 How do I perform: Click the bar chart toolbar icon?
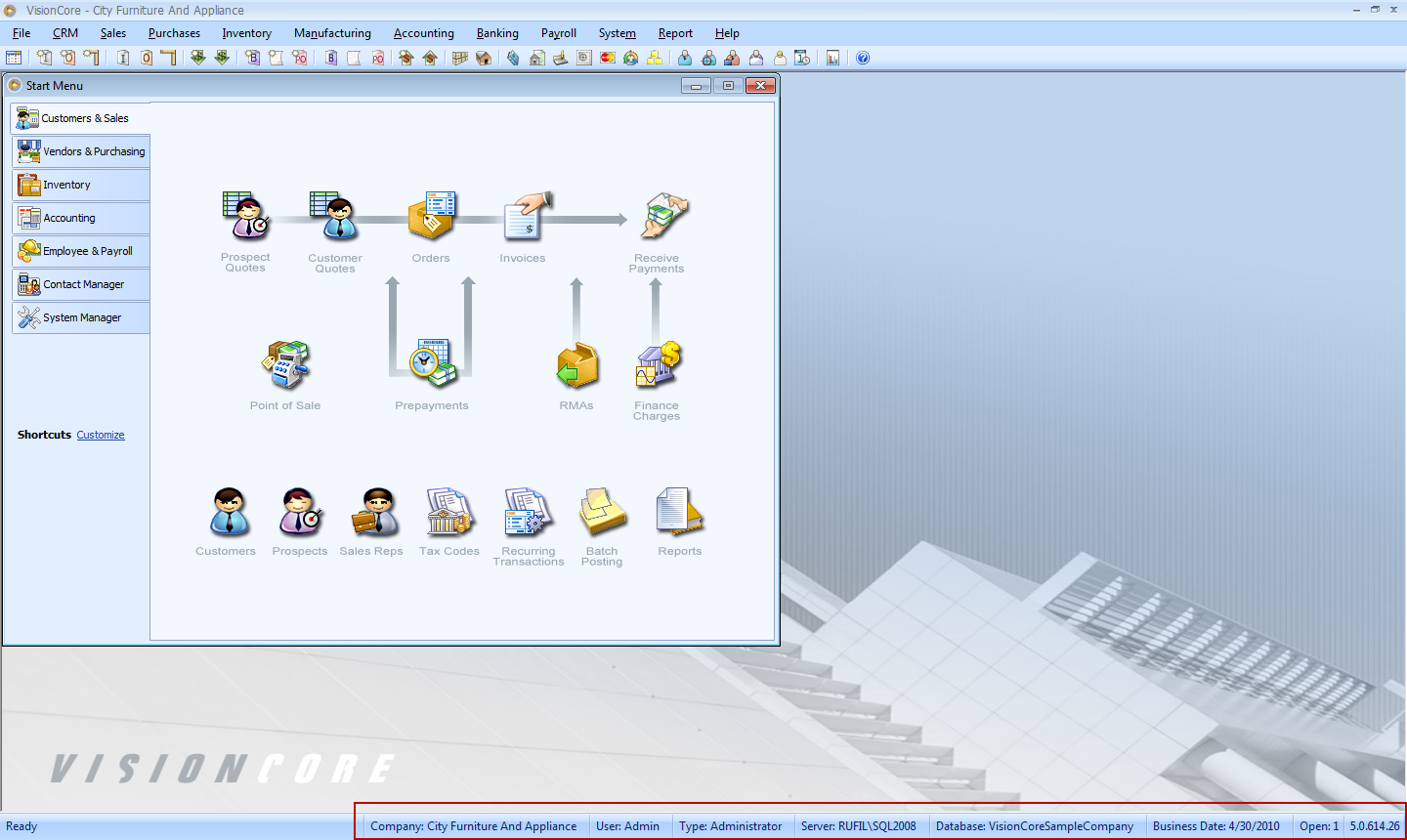(832, 58)
